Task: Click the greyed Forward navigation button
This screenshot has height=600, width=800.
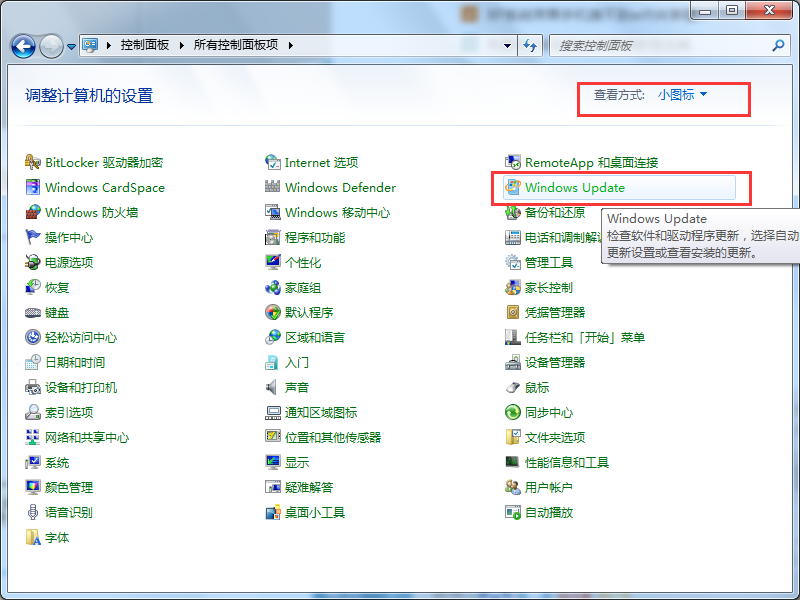Action: point(52,46)
